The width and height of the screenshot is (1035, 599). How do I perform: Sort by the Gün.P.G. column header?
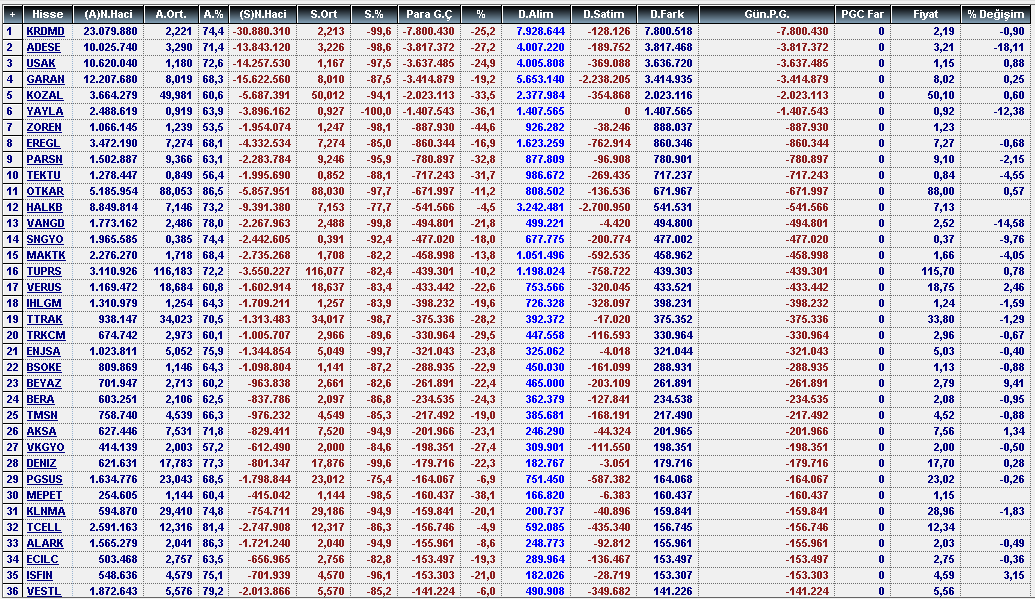coord(766,15)
